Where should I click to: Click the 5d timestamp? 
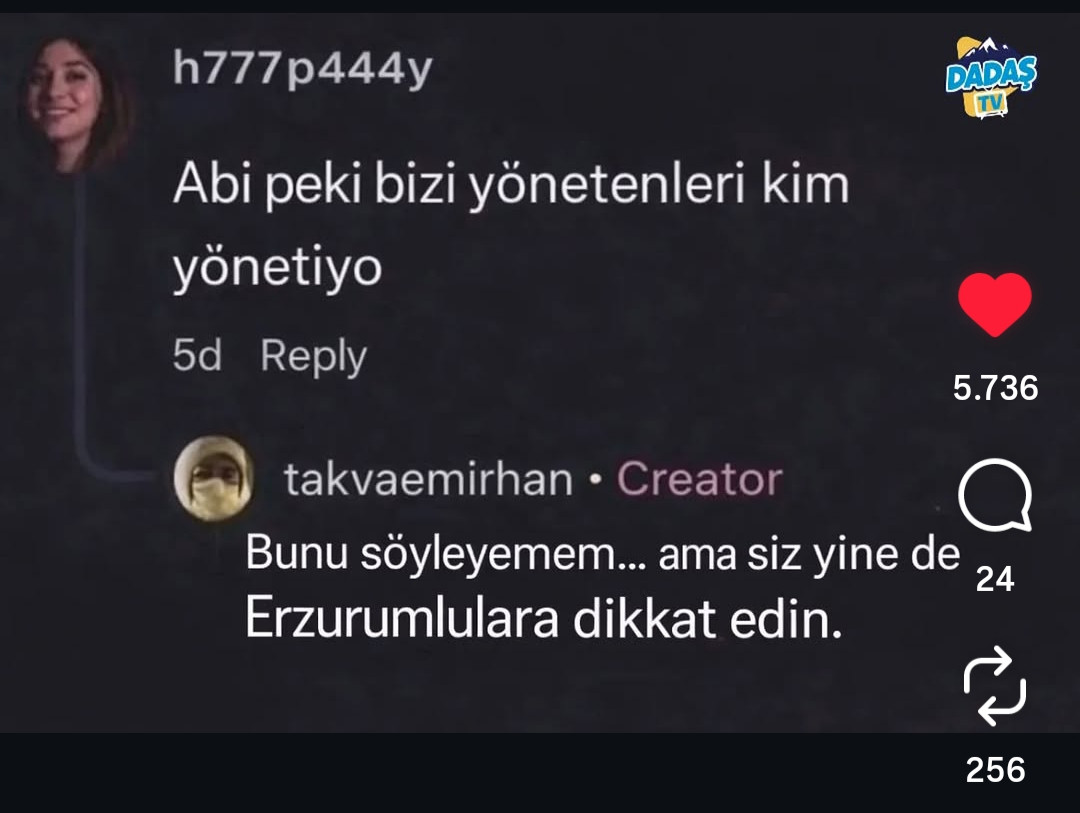click(197, 355)
